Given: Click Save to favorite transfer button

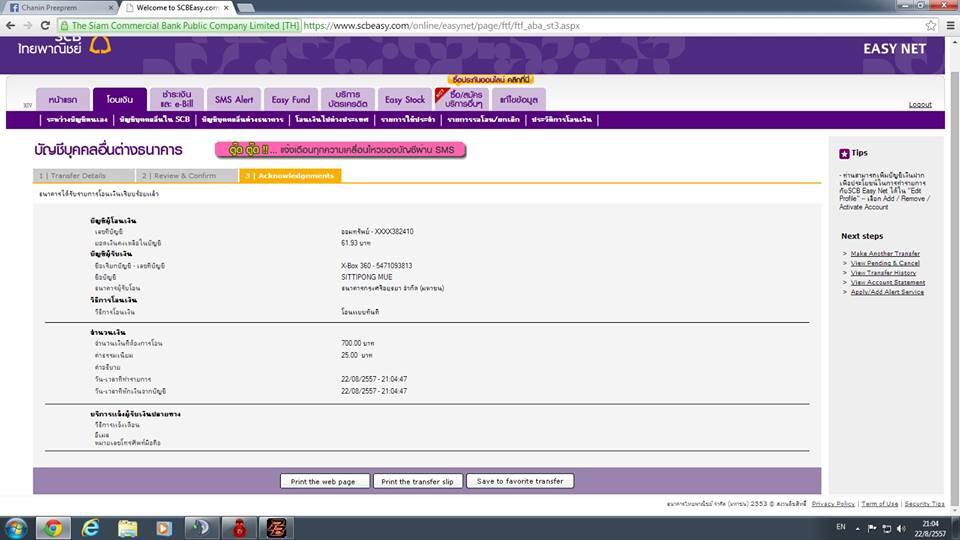Looking at the screenshot, I should pos(520,481).
